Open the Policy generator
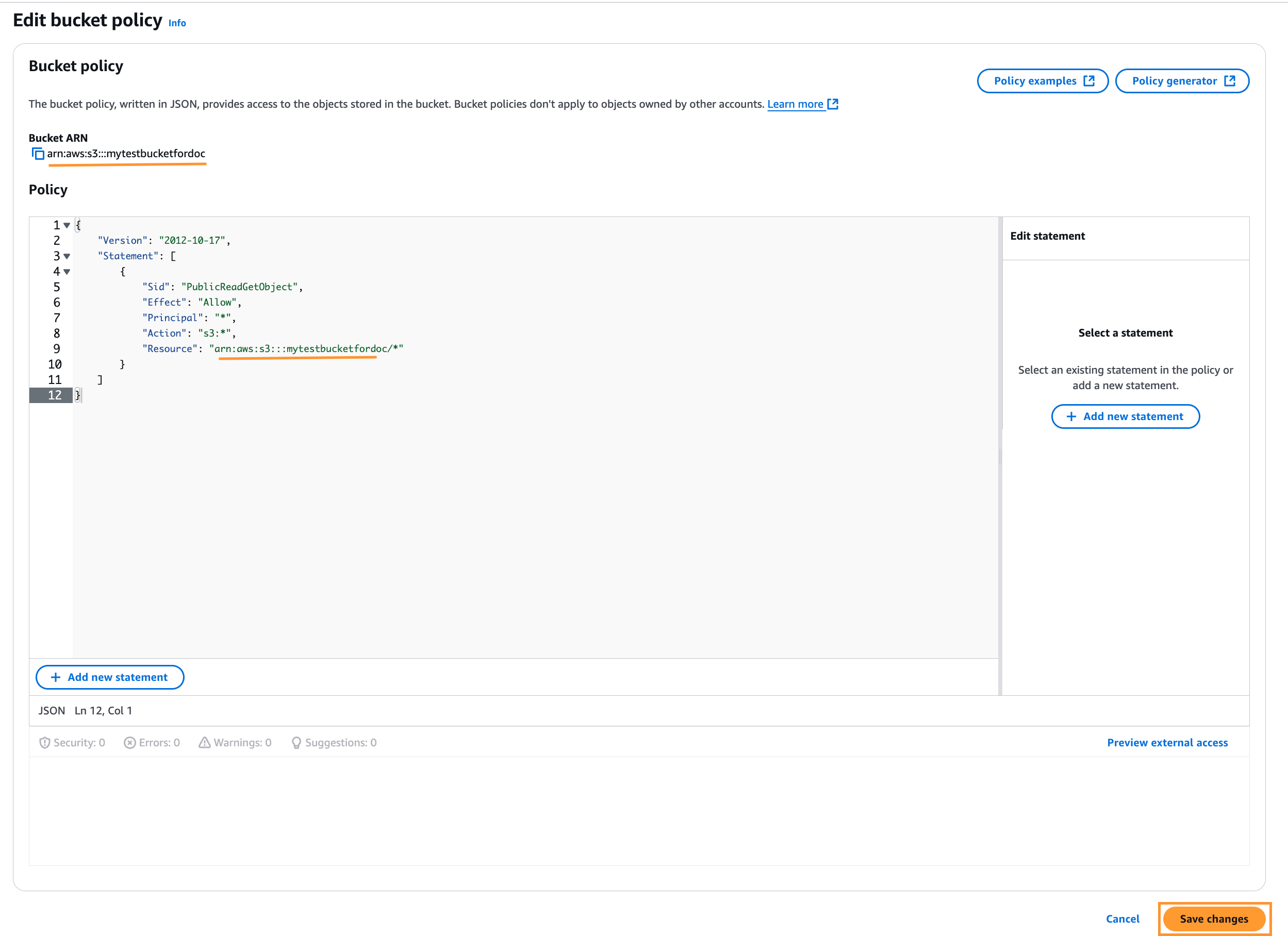 coord(1182,80)
